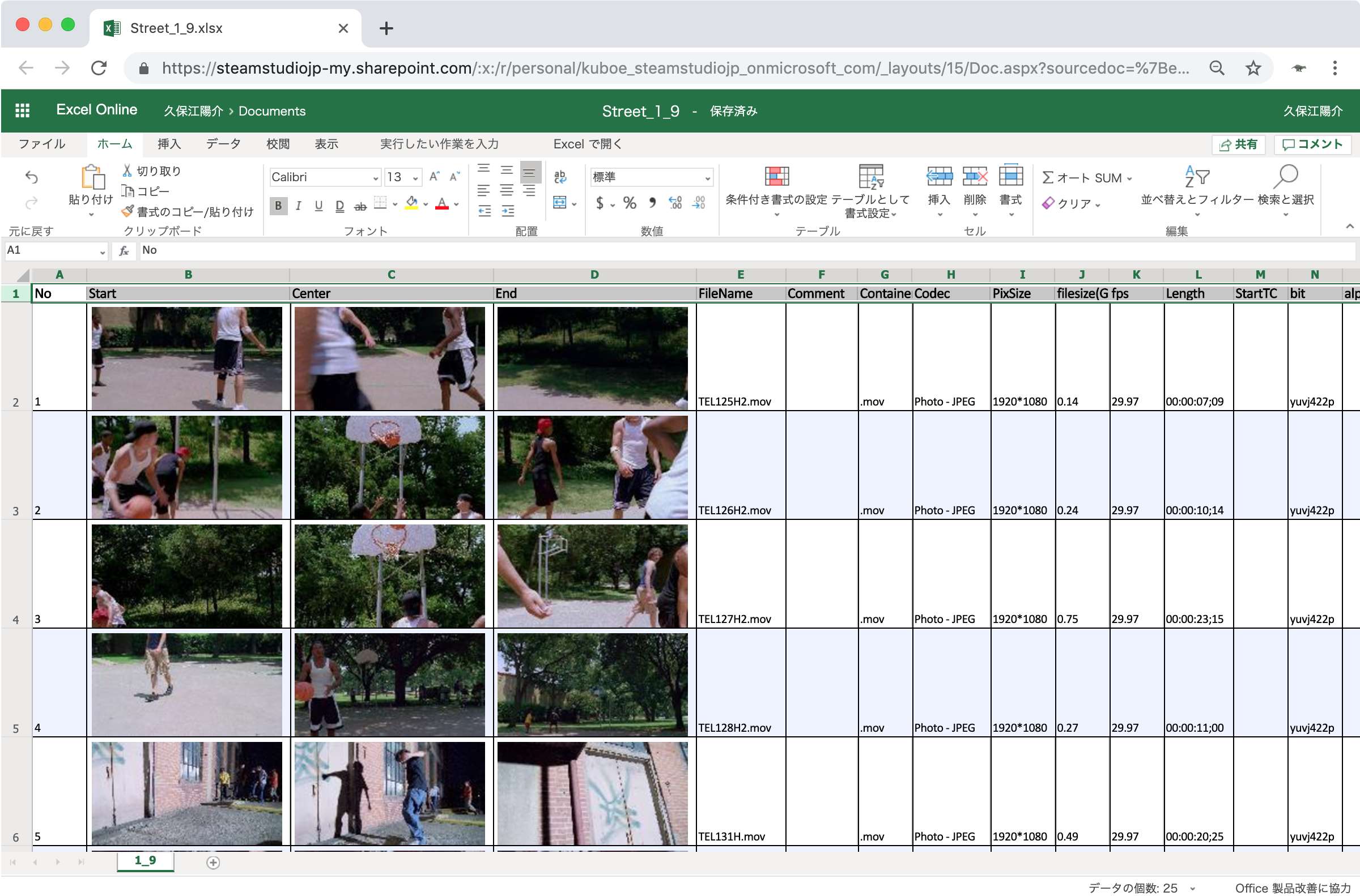Toggle bold formatting off
The height and width of the screenshot is (896, 1360).
pyautogui.click(x=278, y=205)
